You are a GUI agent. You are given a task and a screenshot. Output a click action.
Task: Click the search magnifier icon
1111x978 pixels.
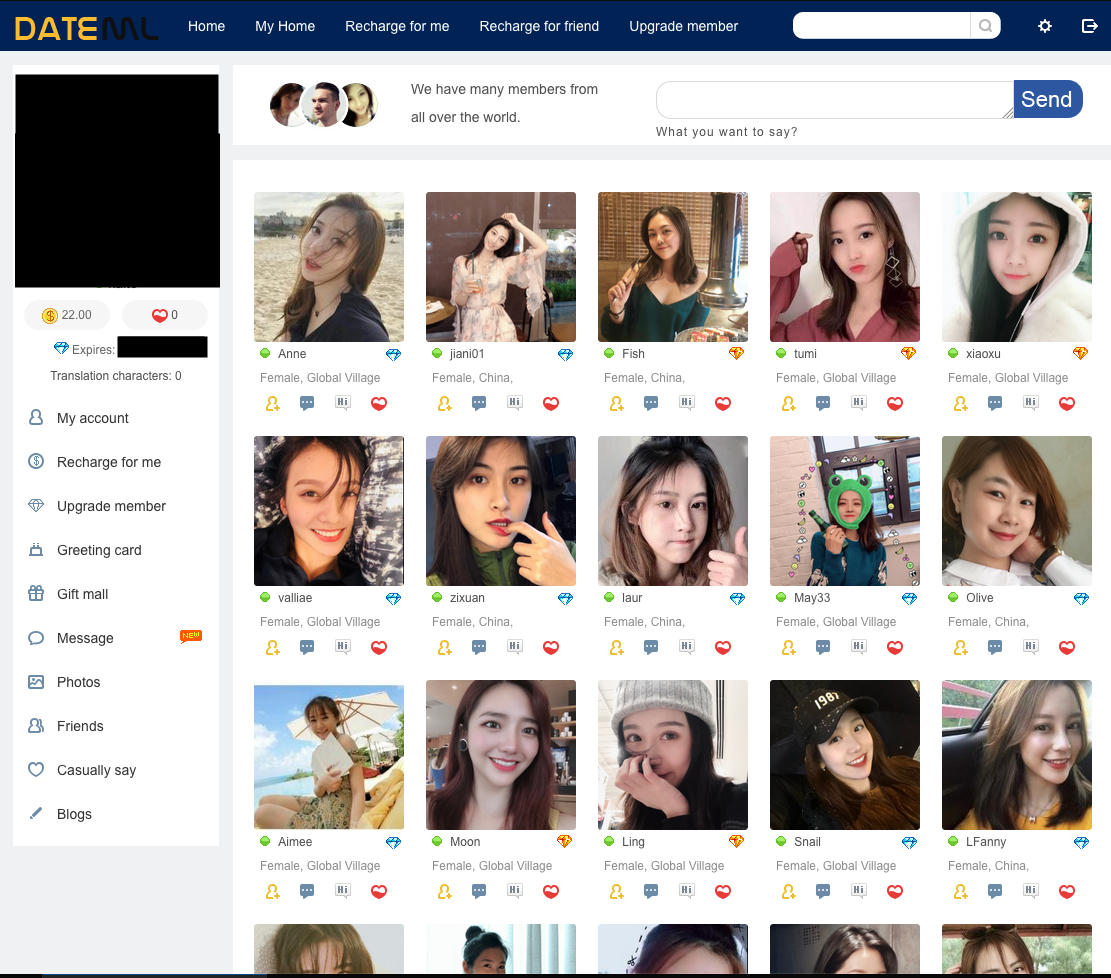[x=985, y=26]
